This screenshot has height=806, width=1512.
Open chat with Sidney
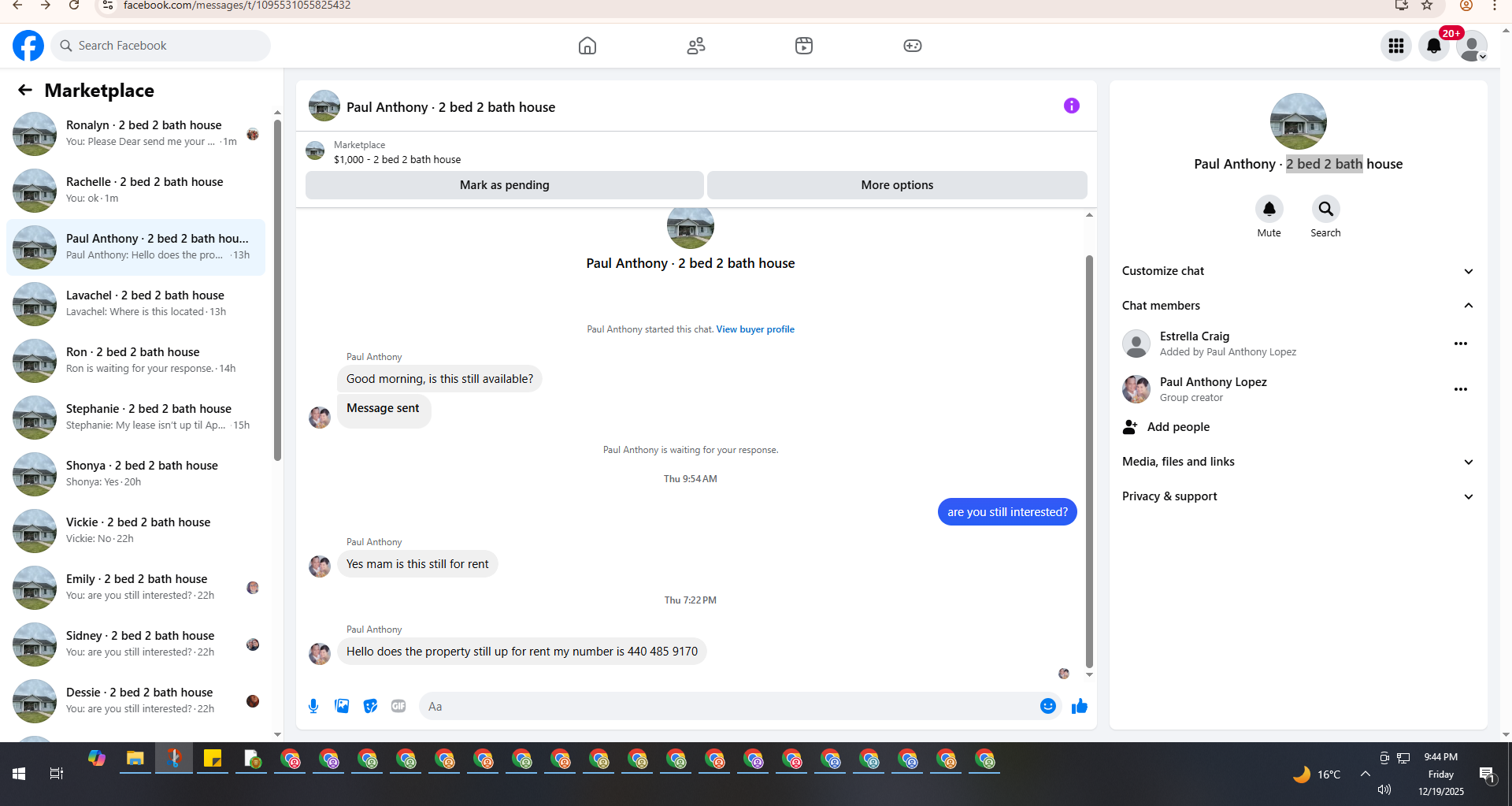[135, 644]
